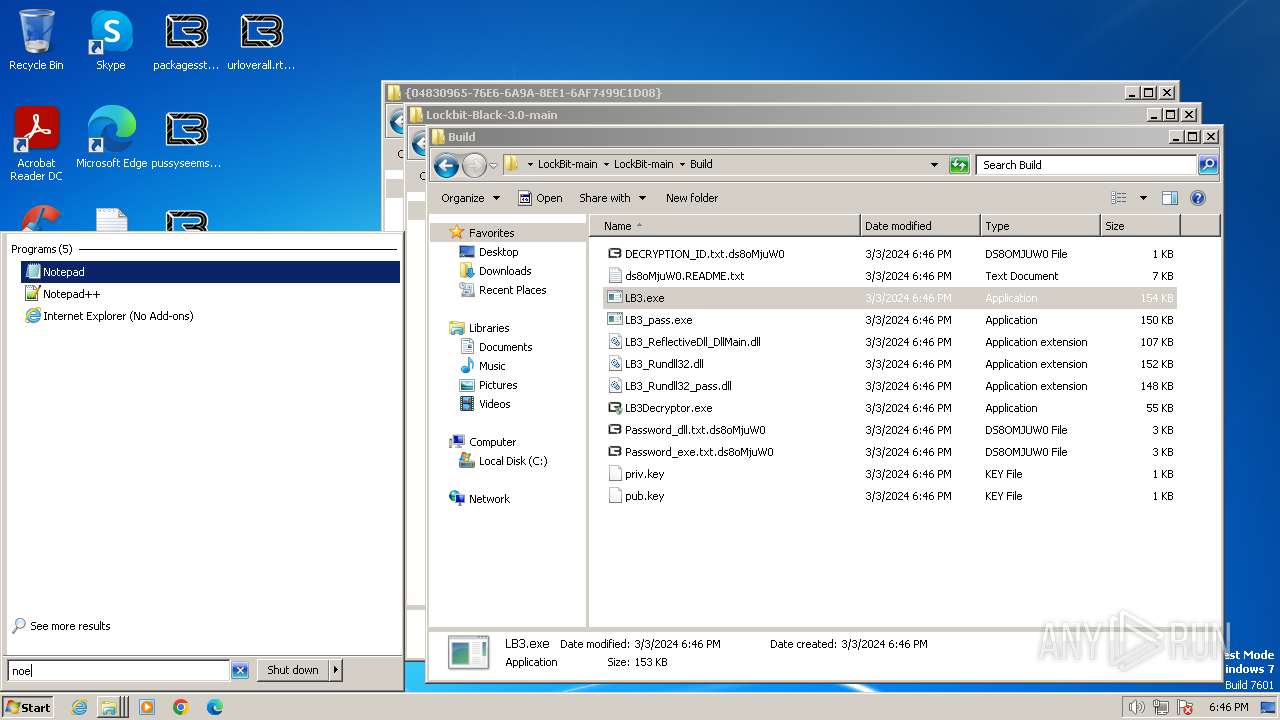This screenshot has width=1280, height=720.
Task: Sort files by Name column
Action: [x=724, y=226]
